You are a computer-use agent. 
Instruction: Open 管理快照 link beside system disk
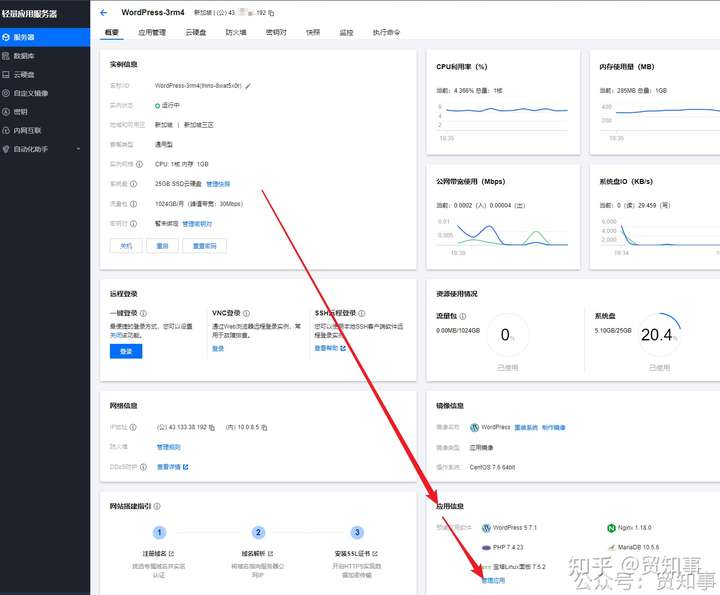218,184
